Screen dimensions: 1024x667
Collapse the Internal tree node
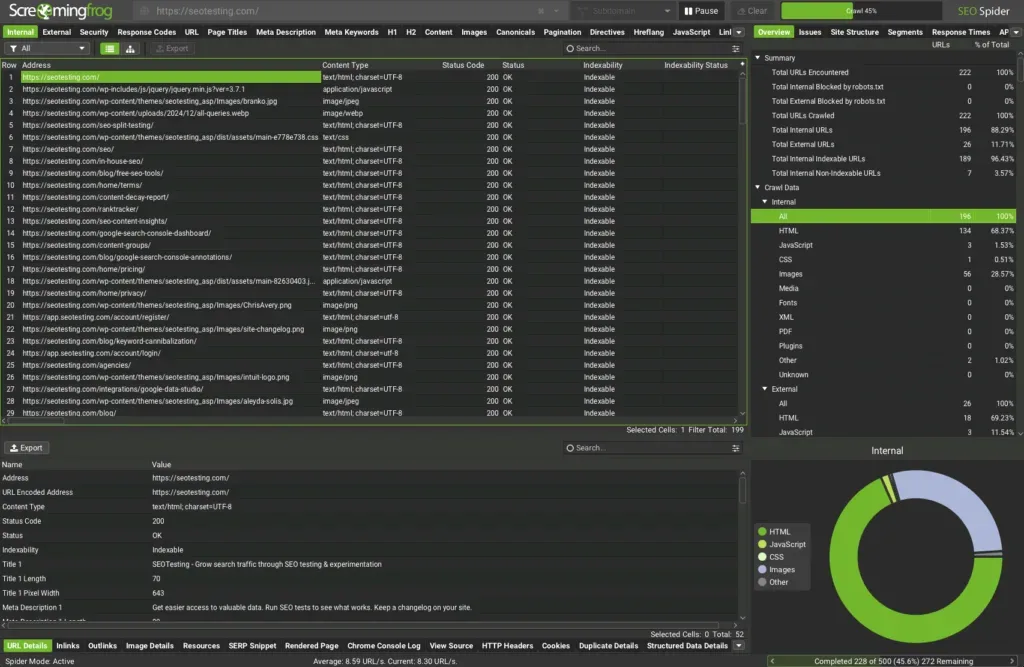765,201
